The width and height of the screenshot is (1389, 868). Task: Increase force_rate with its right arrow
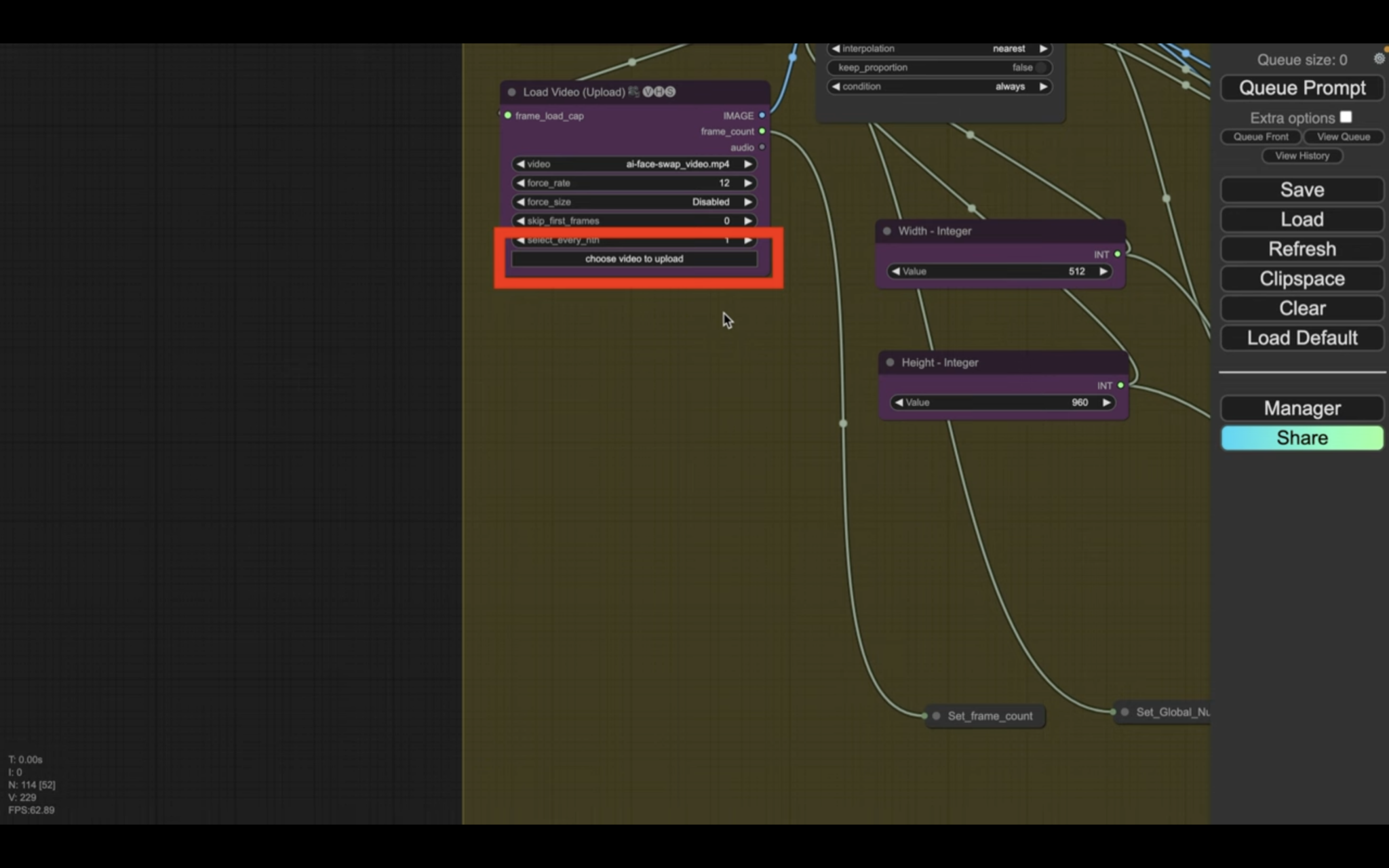[747, 183]
